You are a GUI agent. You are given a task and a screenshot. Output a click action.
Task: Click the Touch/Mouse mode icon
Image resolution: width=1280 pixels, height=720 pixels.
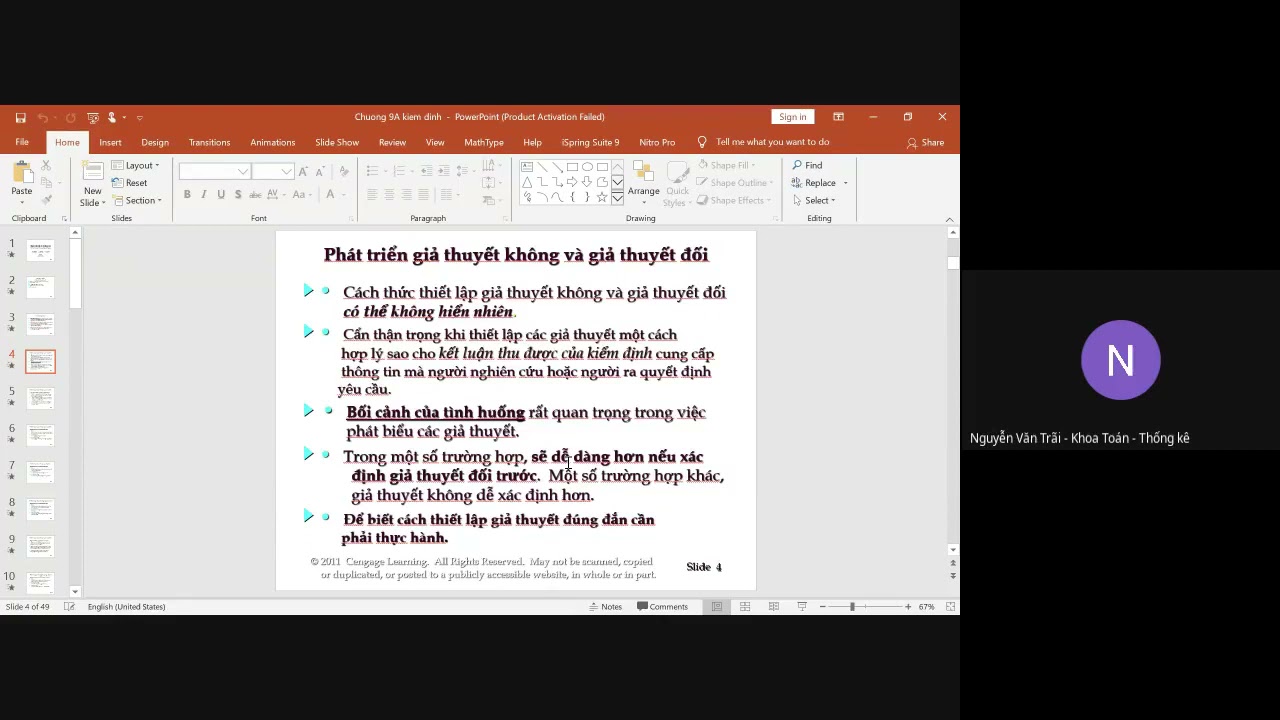coord(113,117)
